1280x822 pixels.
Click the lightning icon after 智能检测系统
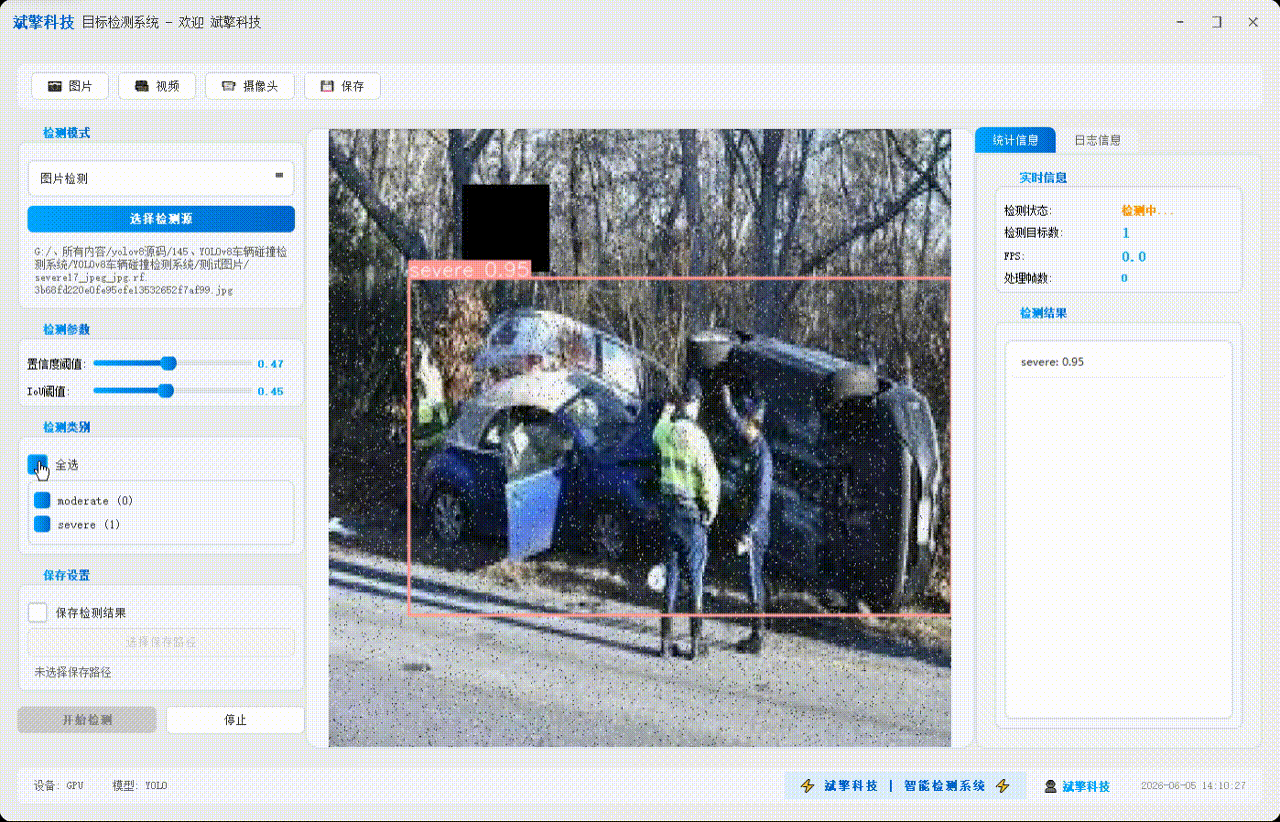[1003, 786]
